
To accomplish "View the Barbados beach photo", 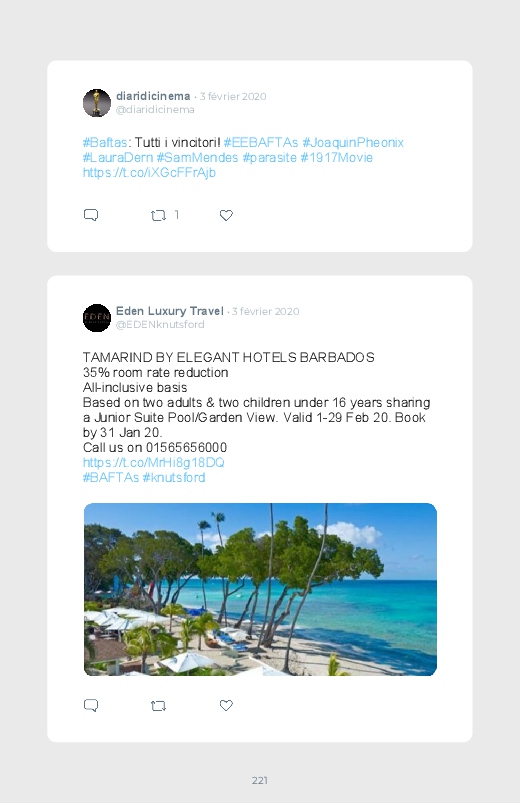I will (x=260, y=589).
